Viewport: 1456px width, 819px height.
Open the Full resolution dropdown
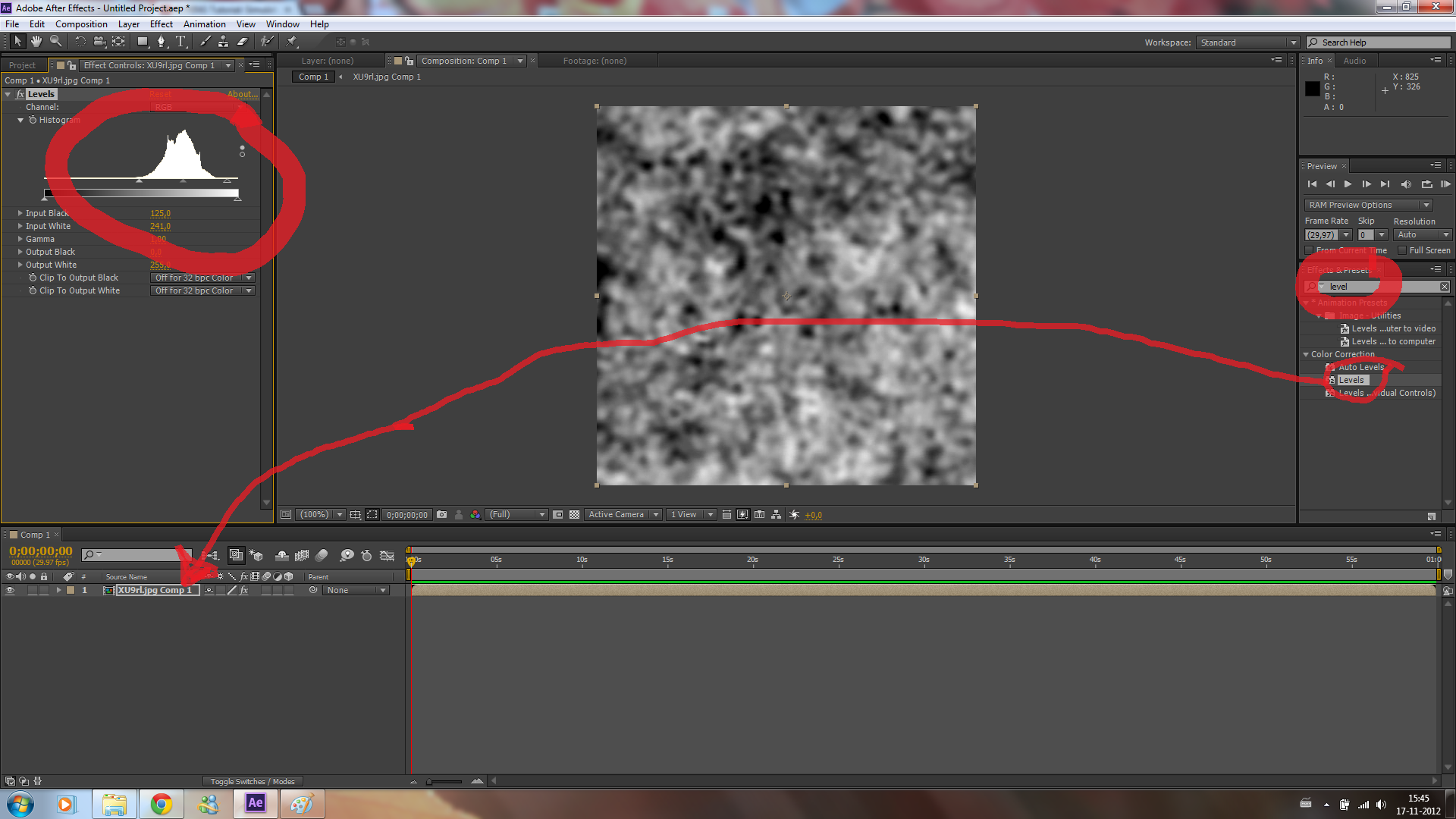516,514
